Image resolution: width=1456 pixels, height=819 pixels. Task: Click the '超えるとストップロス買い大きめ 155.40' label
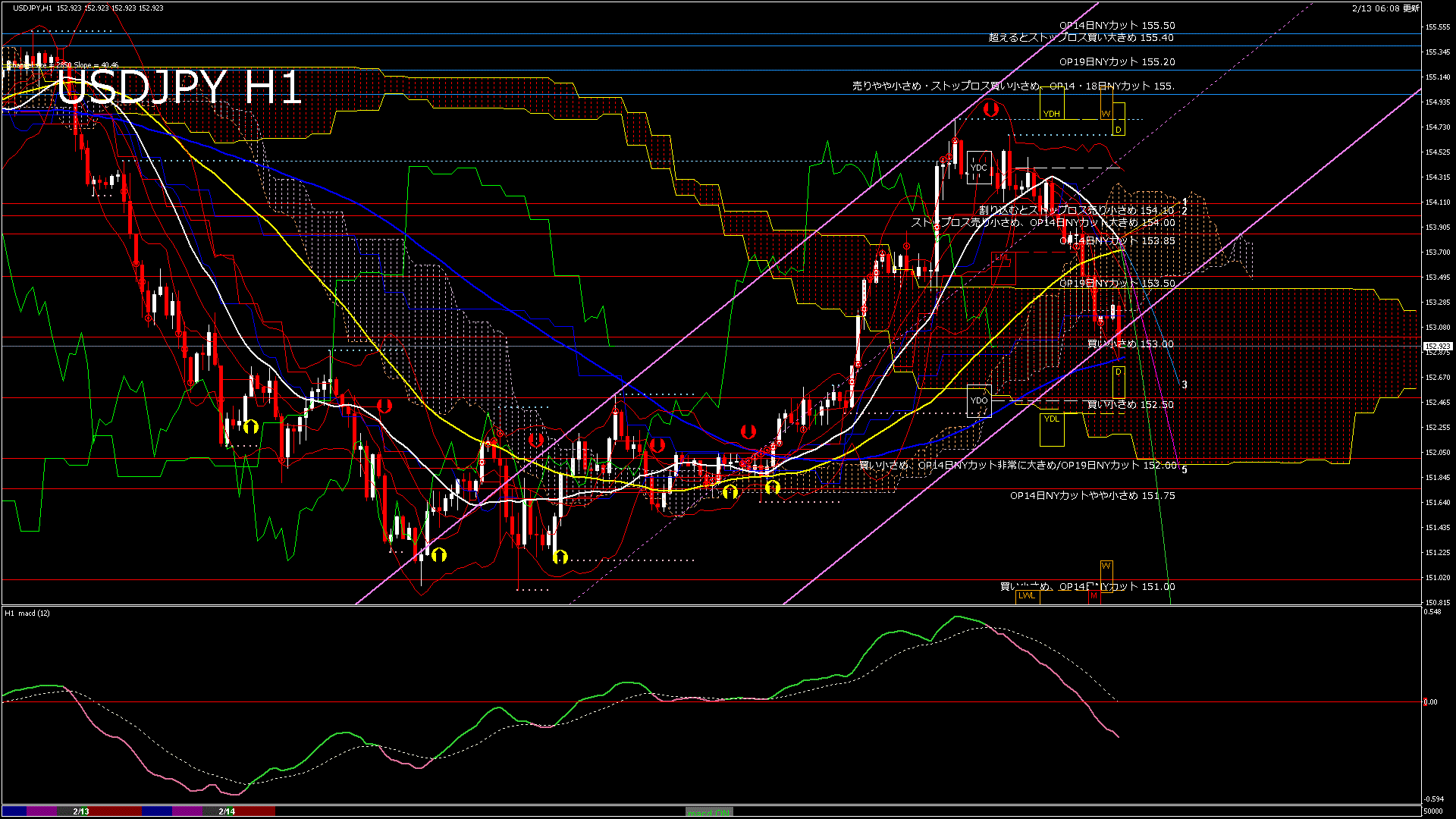click(x=1081, y=37)
